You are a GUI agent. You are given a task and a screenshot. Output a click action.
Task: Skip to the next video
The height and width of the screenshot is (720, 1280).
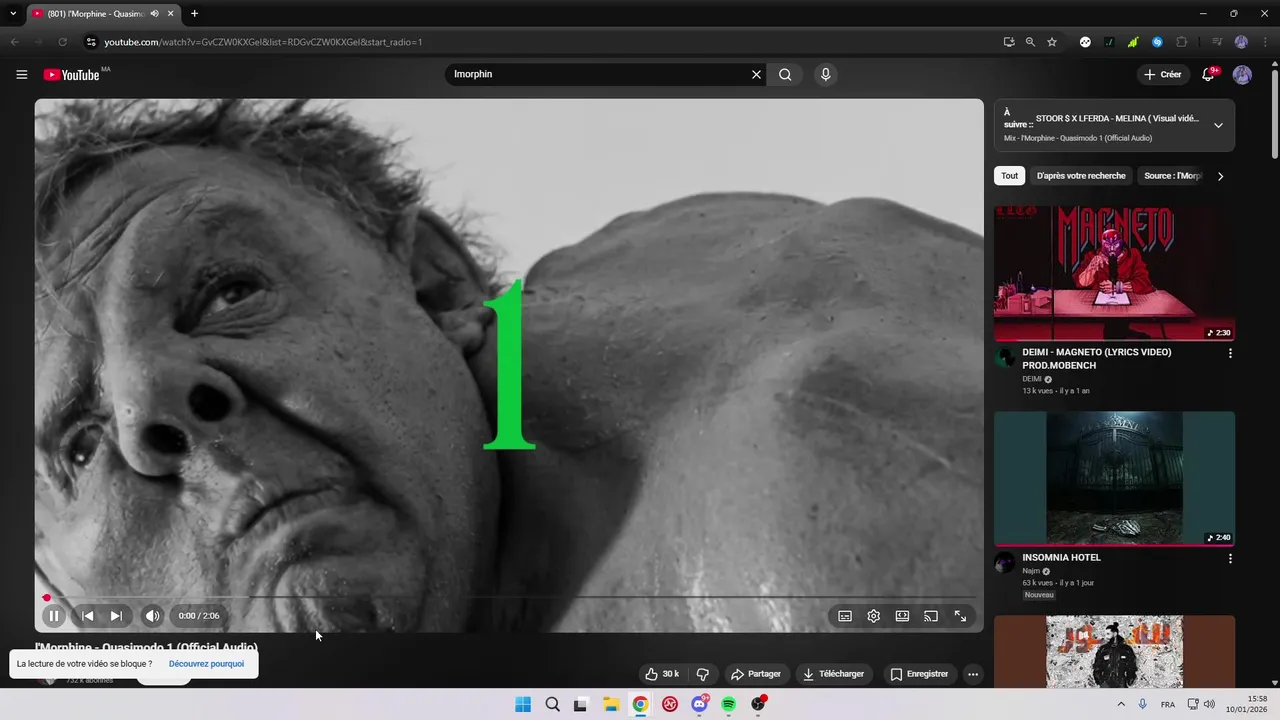point(116,616)
